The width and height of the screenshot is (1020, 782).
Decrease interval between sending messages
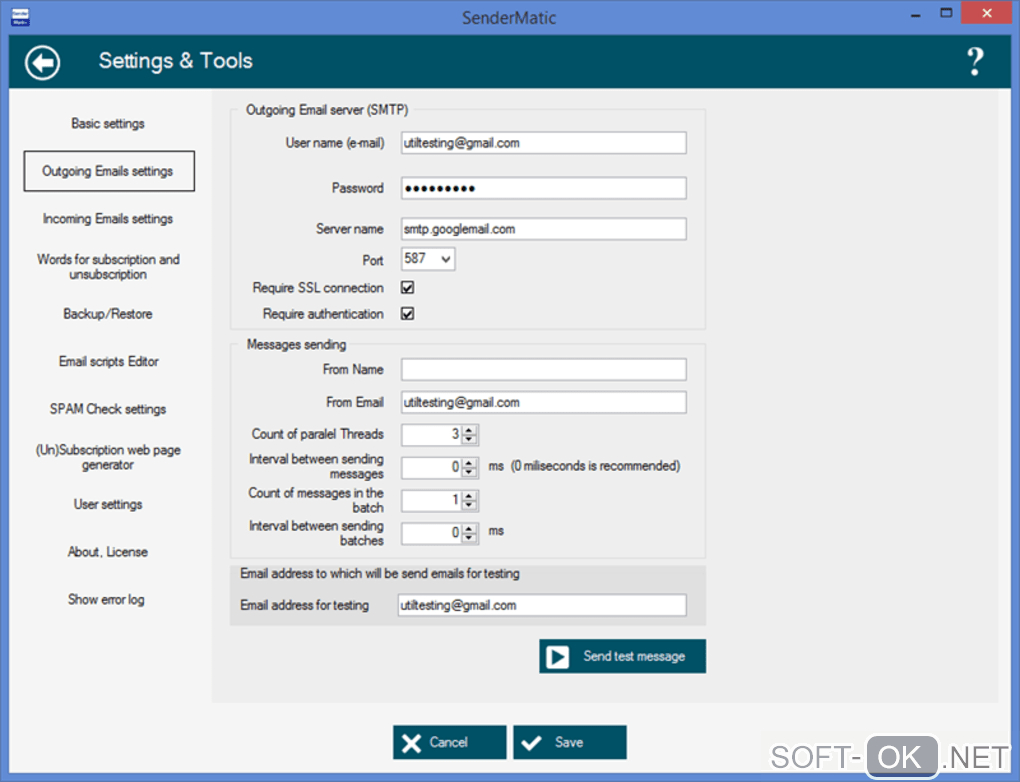point(469,472)
